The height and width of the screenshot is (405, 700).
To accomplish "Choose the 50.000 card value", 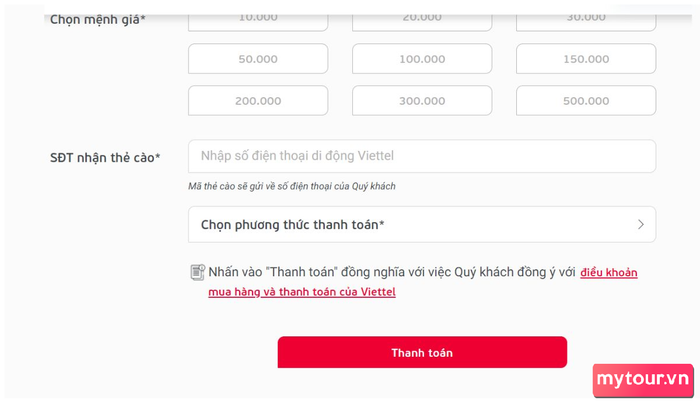I will (258, 59).
